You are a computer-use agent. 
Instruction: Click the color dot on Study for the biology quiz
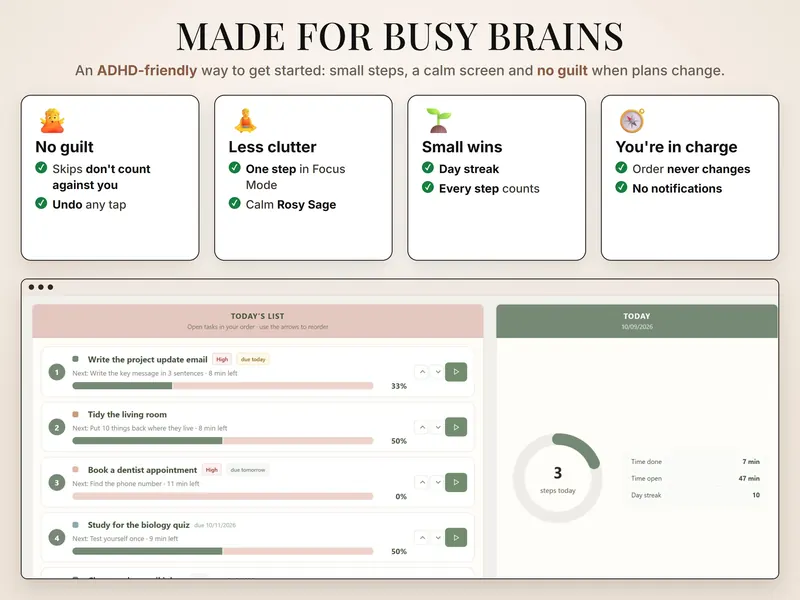click(x=76, y=524)
